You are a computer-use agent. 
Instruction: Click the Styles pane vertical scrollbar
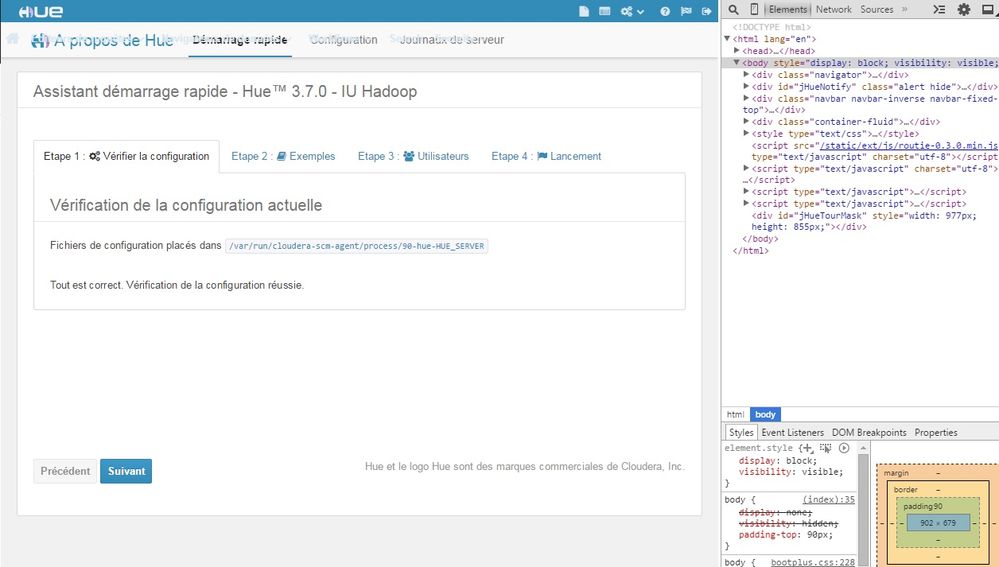pos(863,510)
